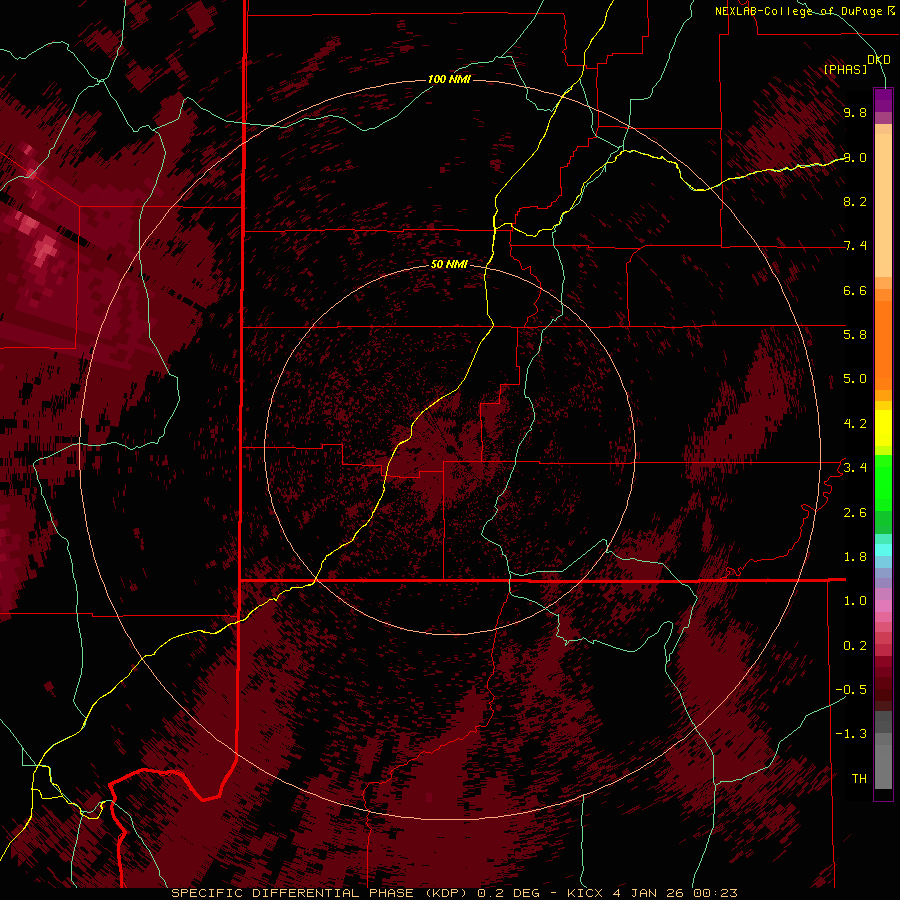Click the 2.6 scale value

[x=855, y=513]
